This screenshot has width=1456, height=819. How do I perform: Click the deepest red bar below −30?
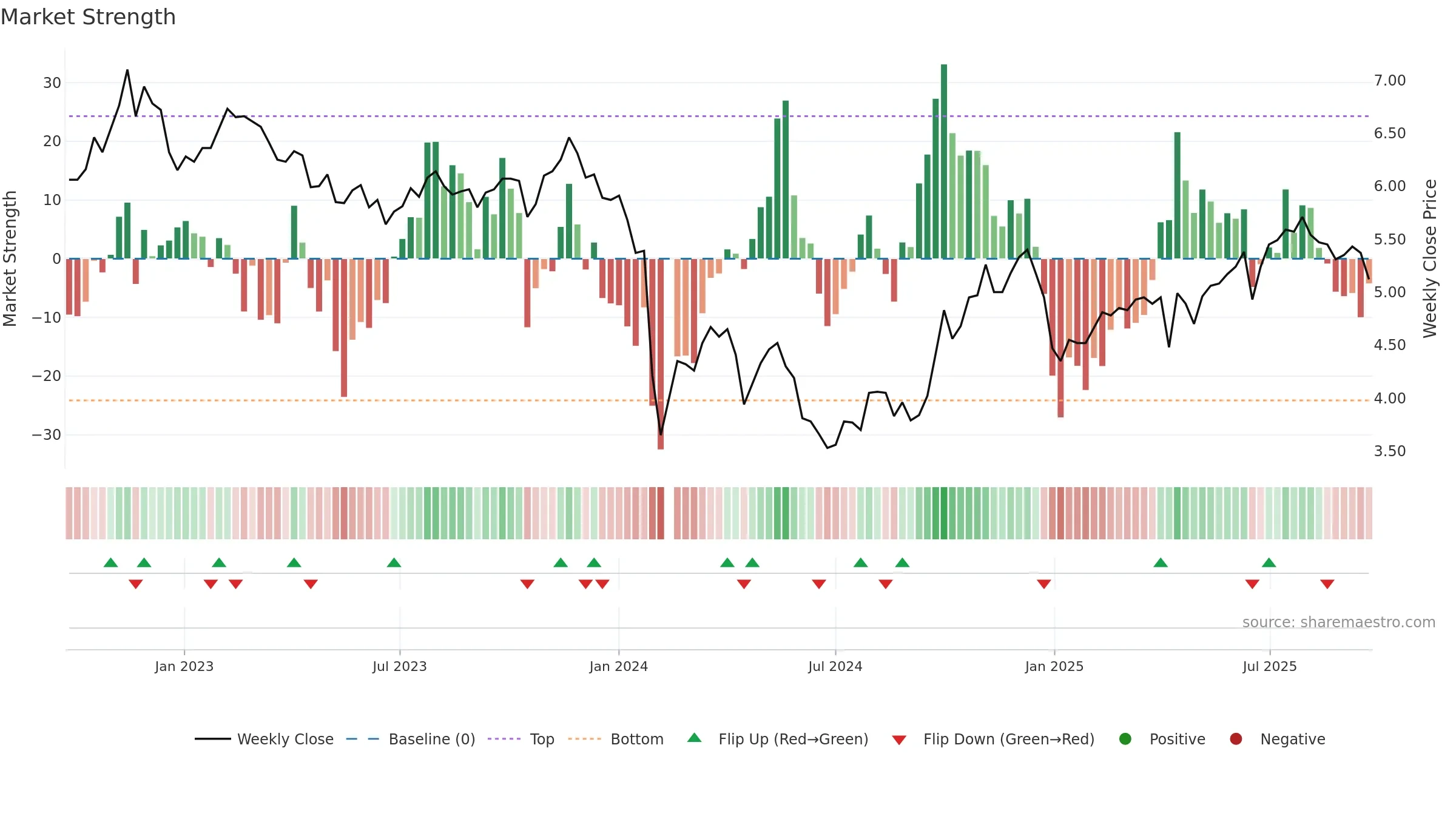point(661,354)
